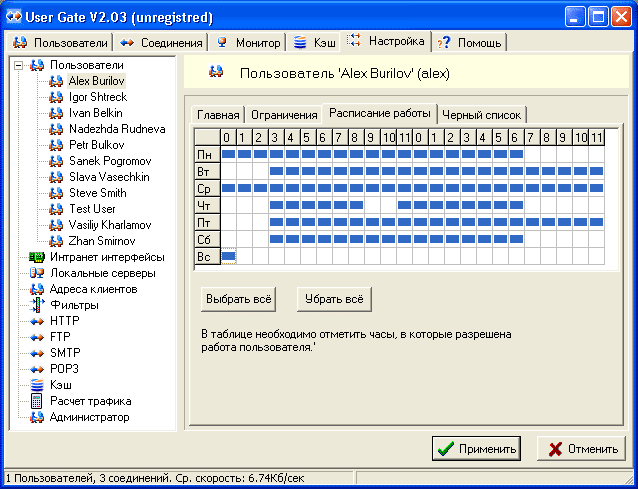Switch to the Ограничения subtab
638x489 pixels.
click(x=284, y=115)
